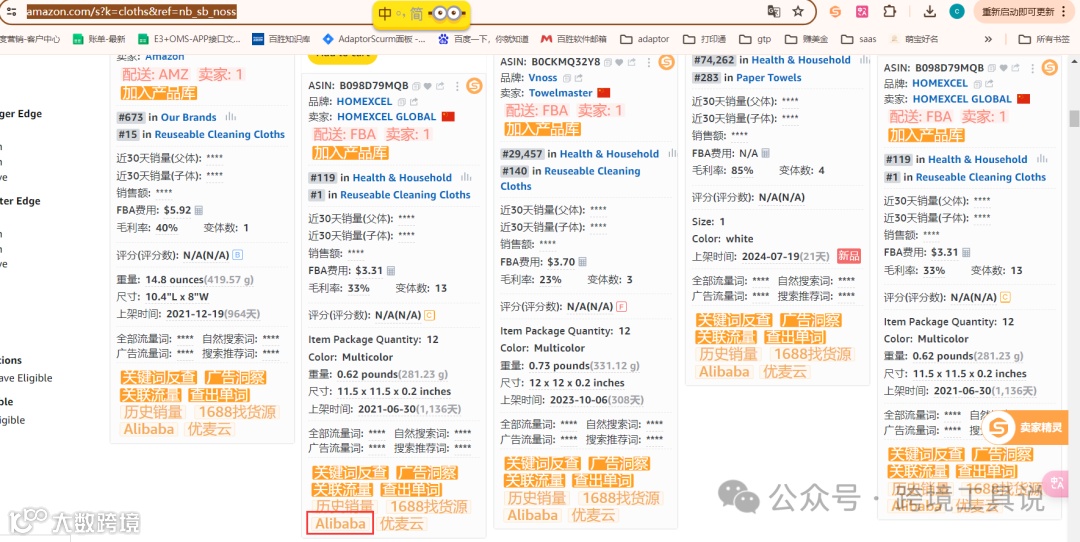Click 加入产品库 on the 配送: AMZ card
This screenshot has width=1080, height=542.
coord(159,93)
